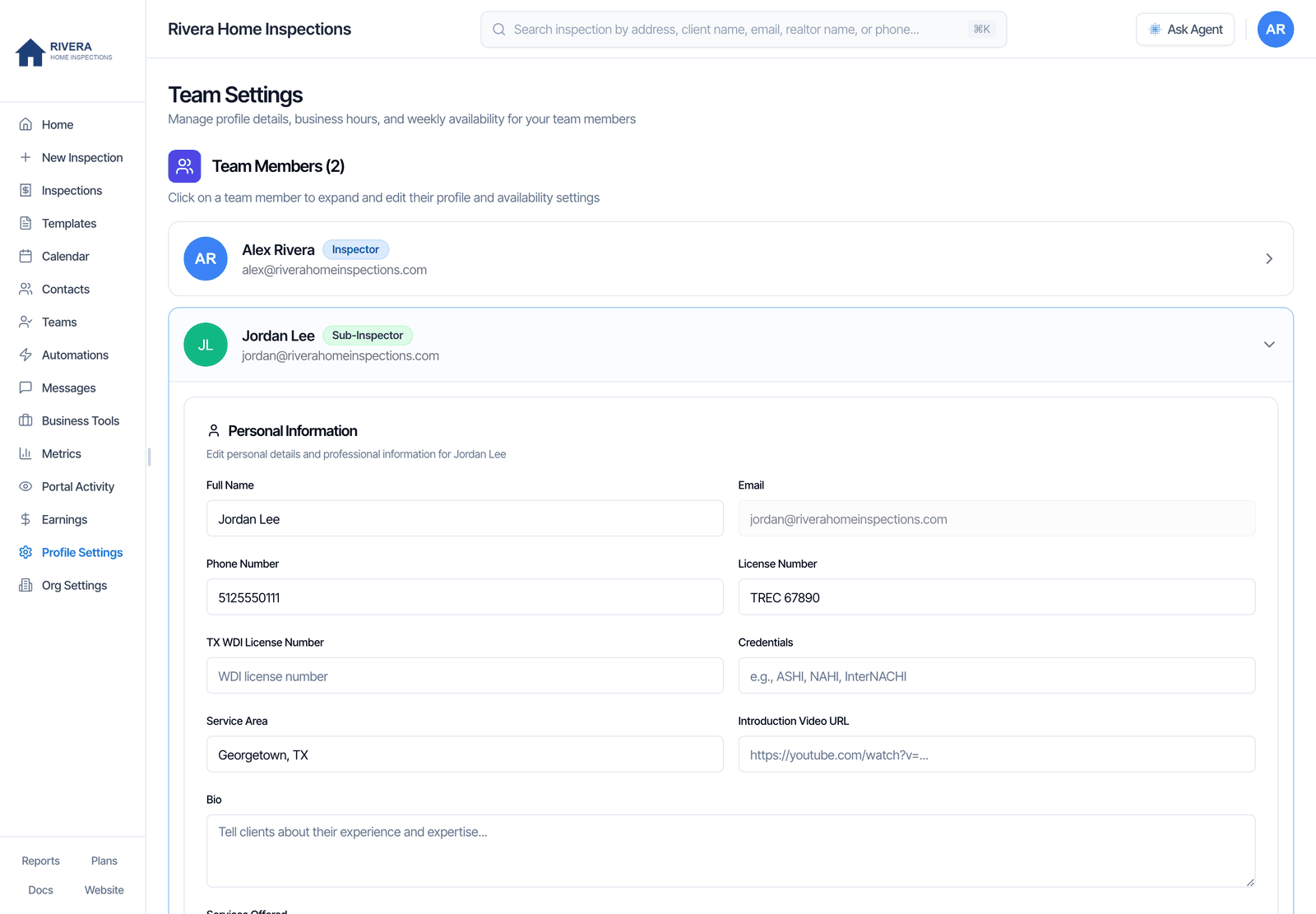Click the Automations lightning bolt icon
Viewport: 1316px width, 914px height.
pos(25,355)
